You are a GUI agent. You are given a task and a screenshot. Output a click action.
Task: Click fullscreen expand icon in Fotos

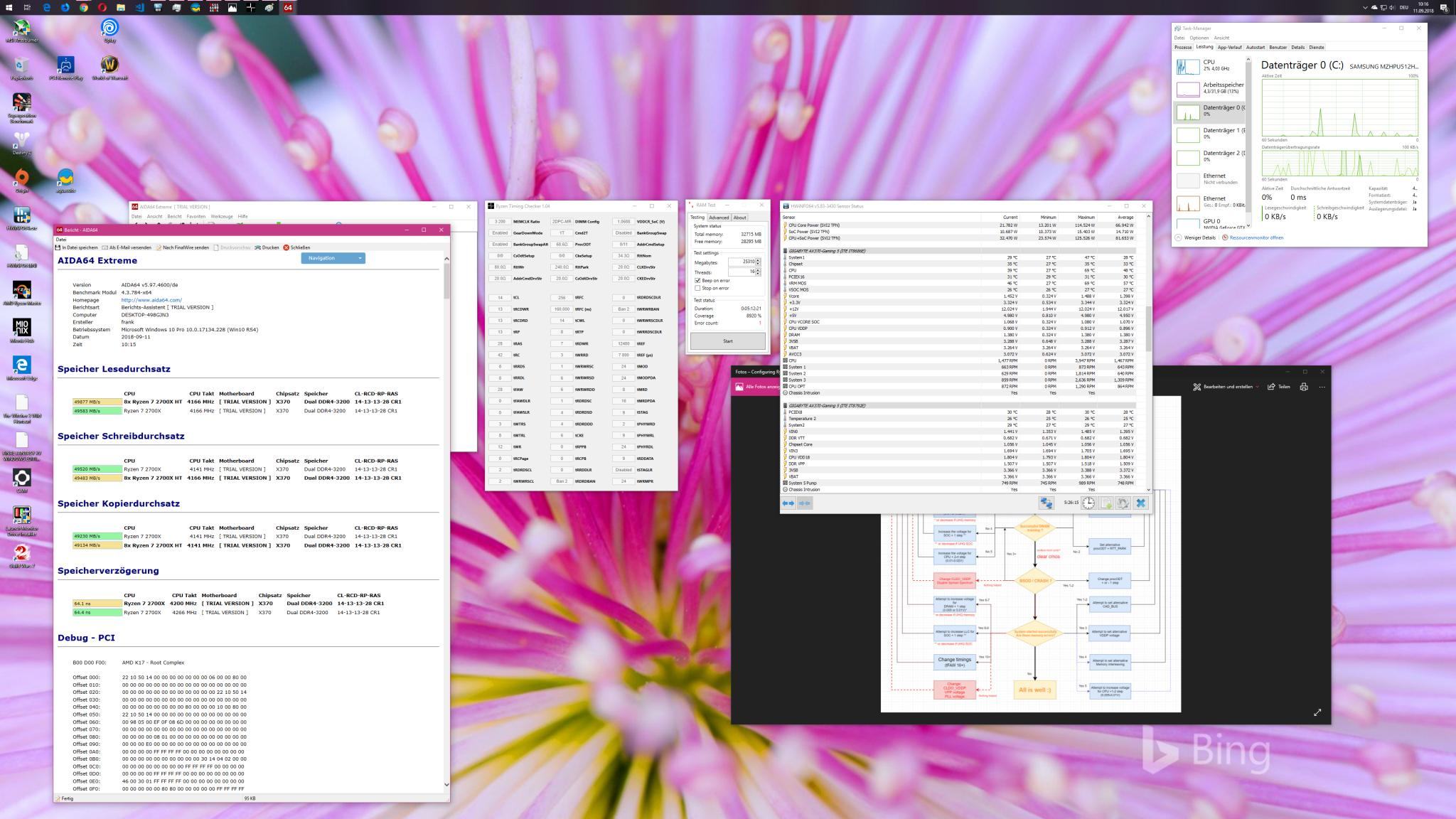[1317, 712]
